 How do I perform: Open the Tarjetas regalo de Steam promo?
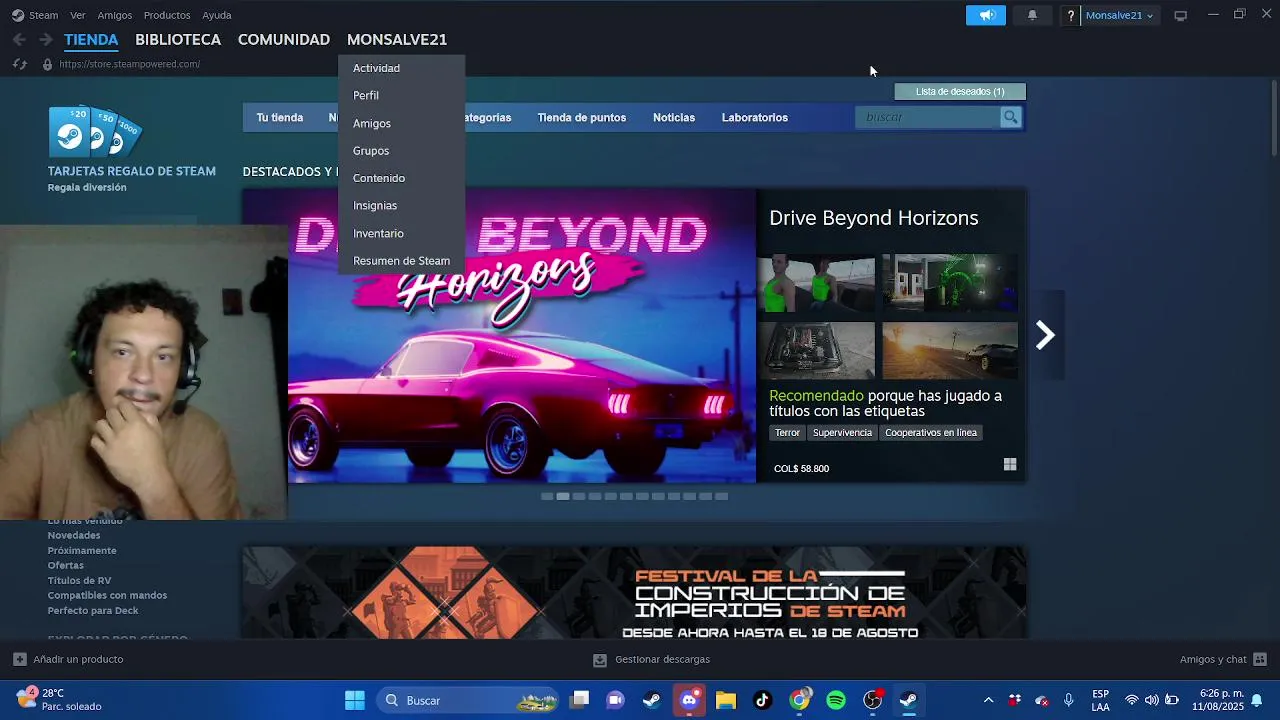click(x=131, y=148)
